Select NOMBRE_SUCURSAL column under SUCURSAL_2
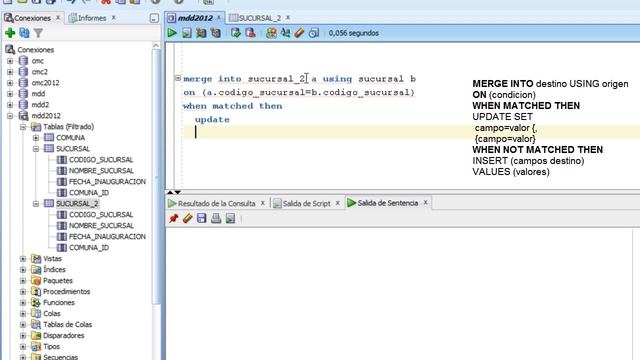Screen dimensions: 640x360 click(x=101, y=226)
